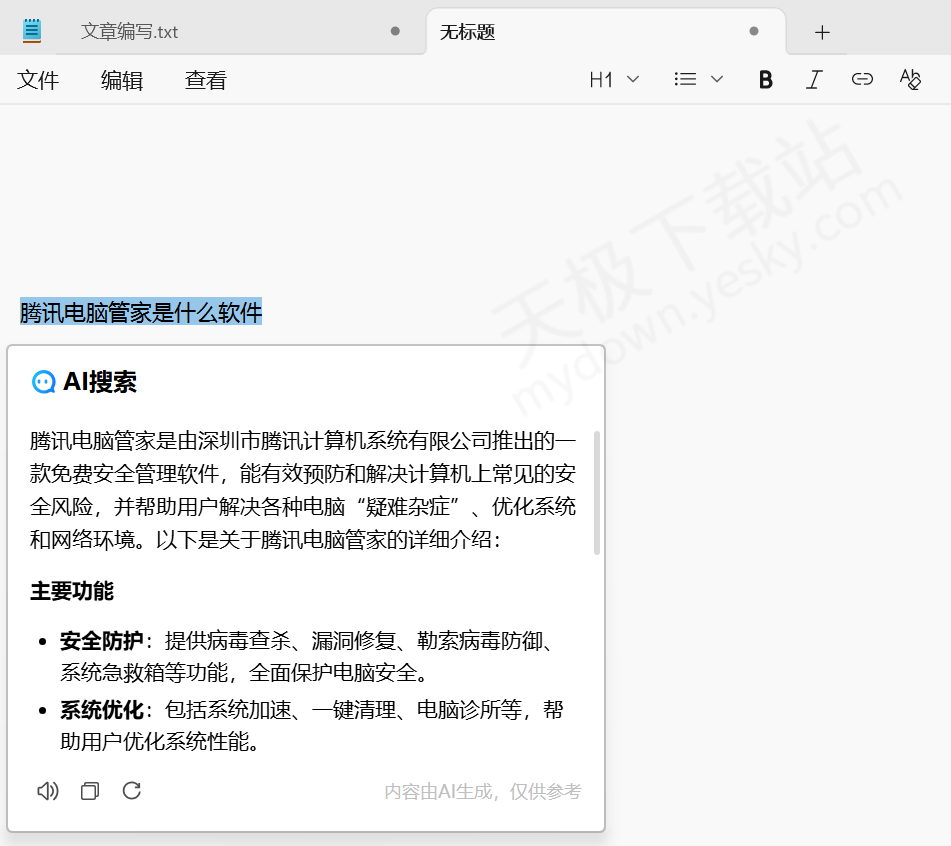Screen dimensions: 951x846
Task: Regenerate the AI search answer
Action: (132, 791)
